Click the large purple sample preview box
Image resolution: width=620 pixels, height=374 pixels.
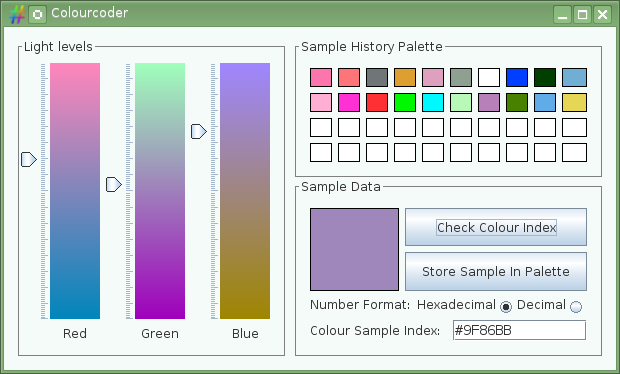pyautogui.click(x=354, y=249)
